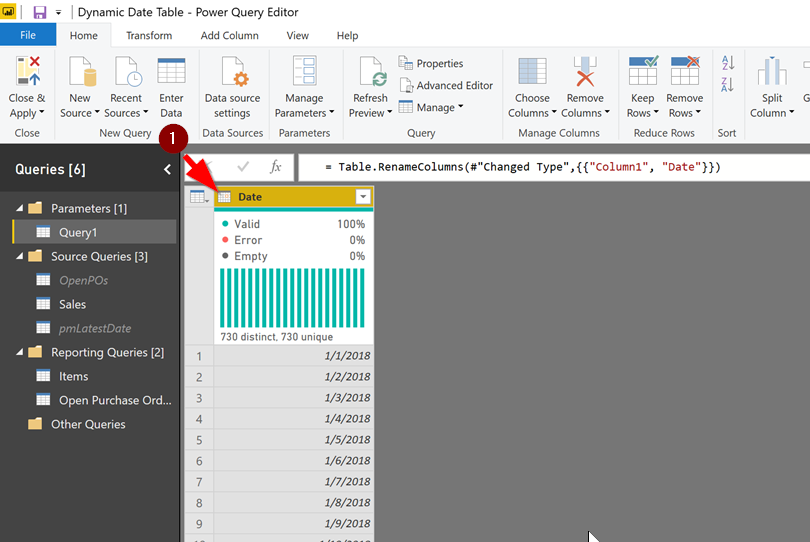Collapse the Parameters folder

click(x=20, y=208)
